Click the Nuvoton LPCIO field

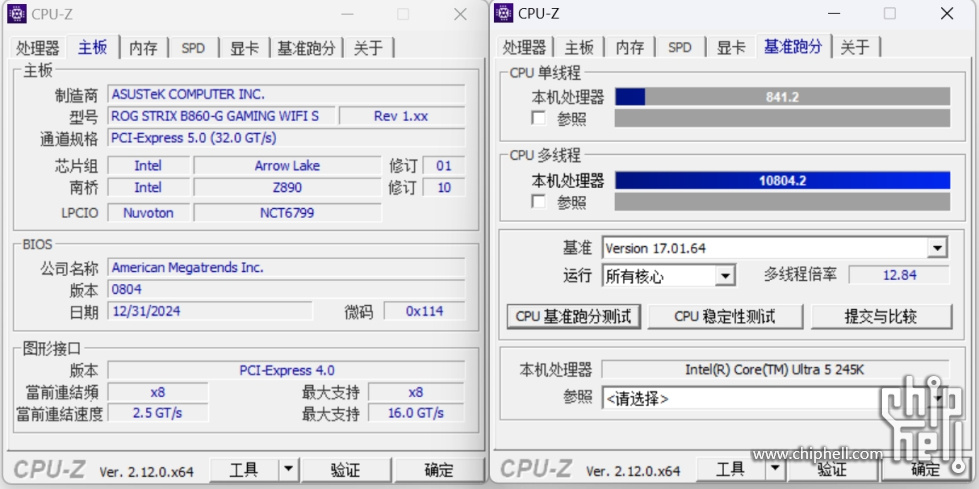point(149,212)
